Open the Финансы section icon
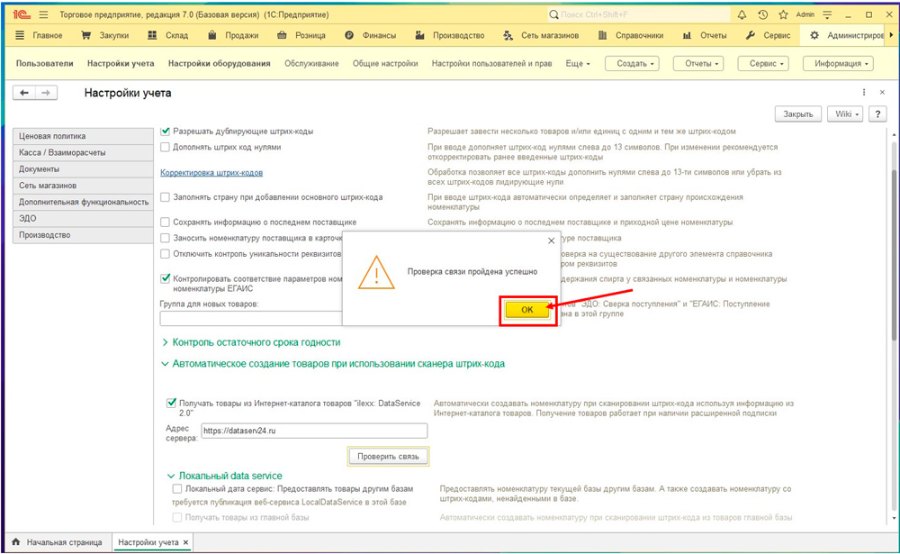Viewport: 900px width, 554px height. click(x=349, y=35)
